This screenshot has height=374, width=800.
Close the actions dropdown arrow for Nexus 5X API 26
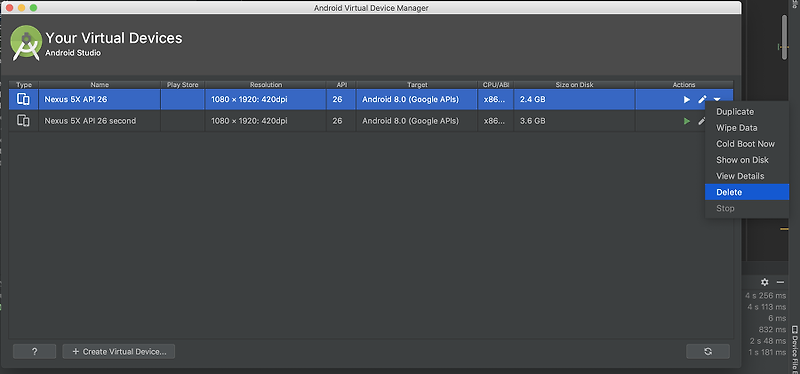coord(717,99)
